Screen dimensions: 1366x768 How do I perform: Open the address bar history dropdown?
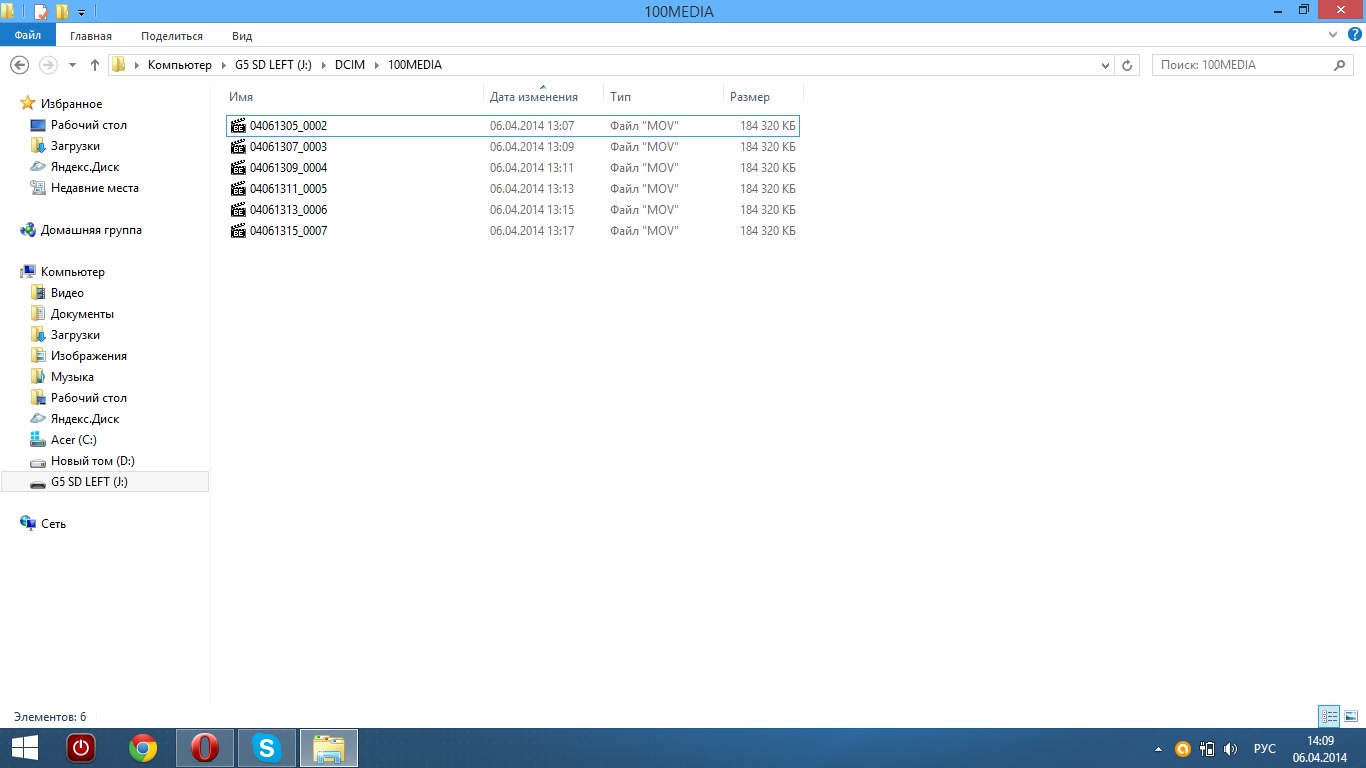[1104, 65]
